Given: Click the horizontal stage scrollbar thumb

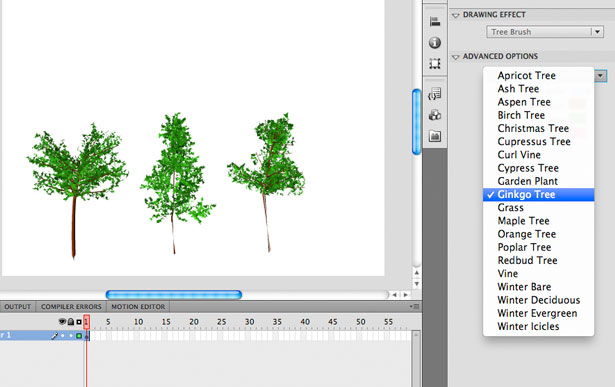Looking at the screenshot, I should pyautogui.click(x=174, y=294).
